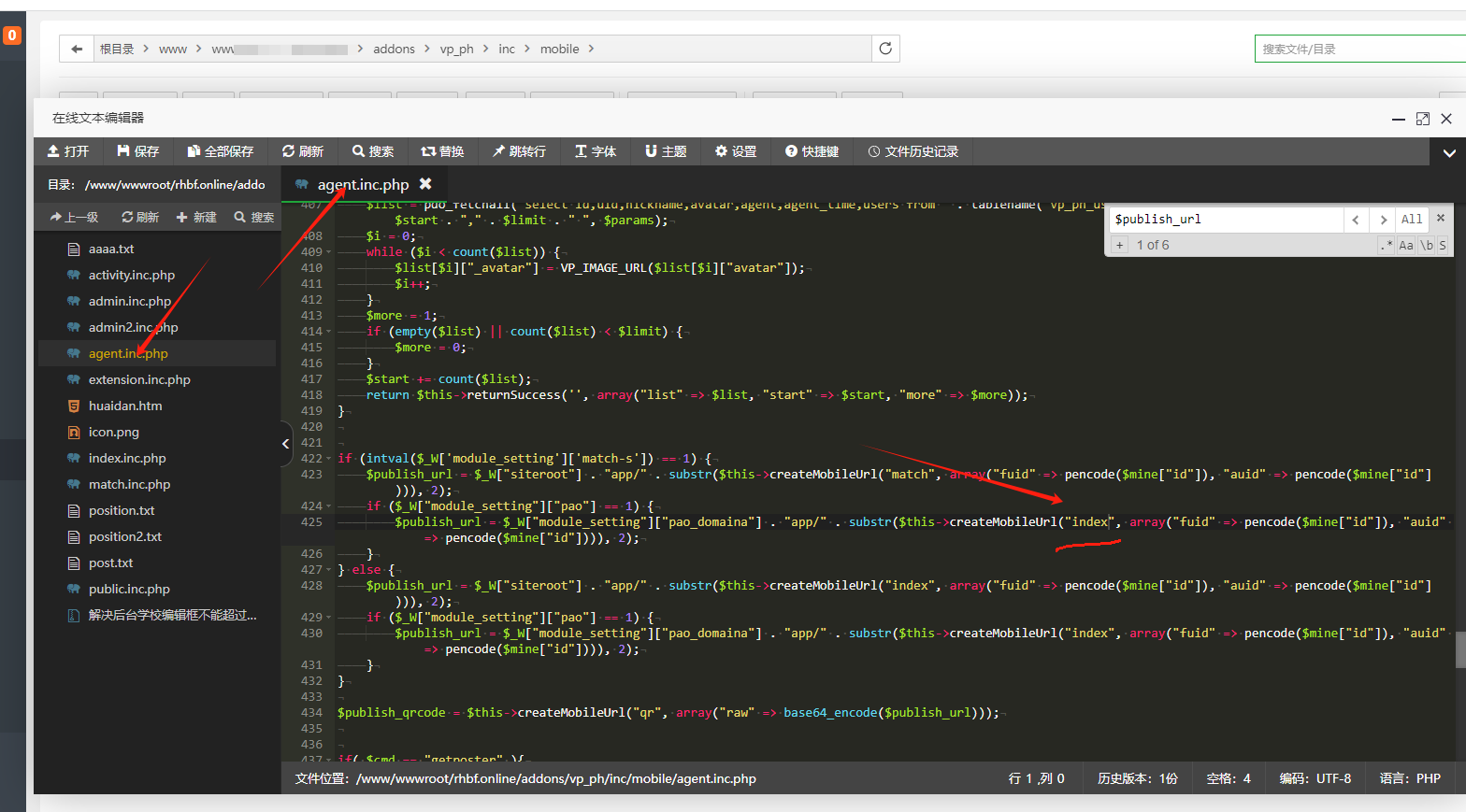
Task: Collapse the toolbar with the chevron-down arrow
Action: [1448, 152]
